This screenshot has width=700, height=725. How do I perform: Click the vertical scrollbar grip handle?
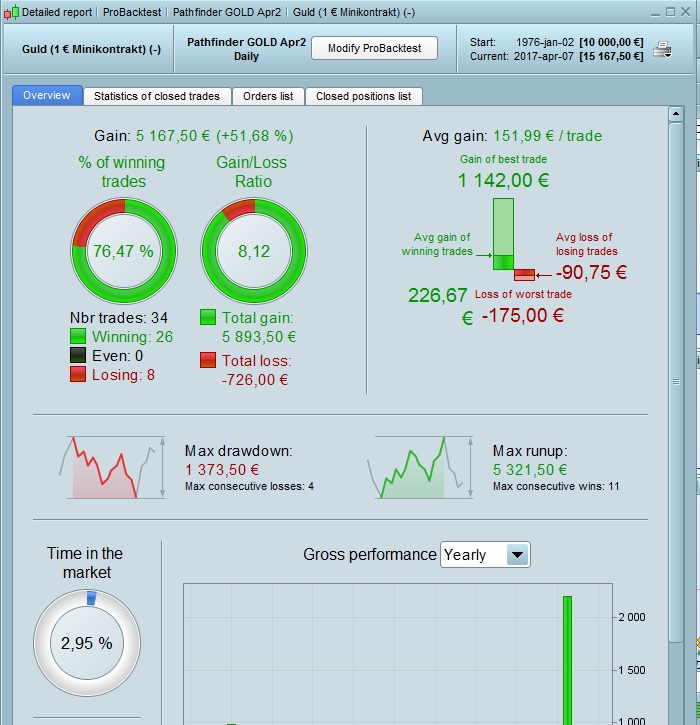pos(676,382)
